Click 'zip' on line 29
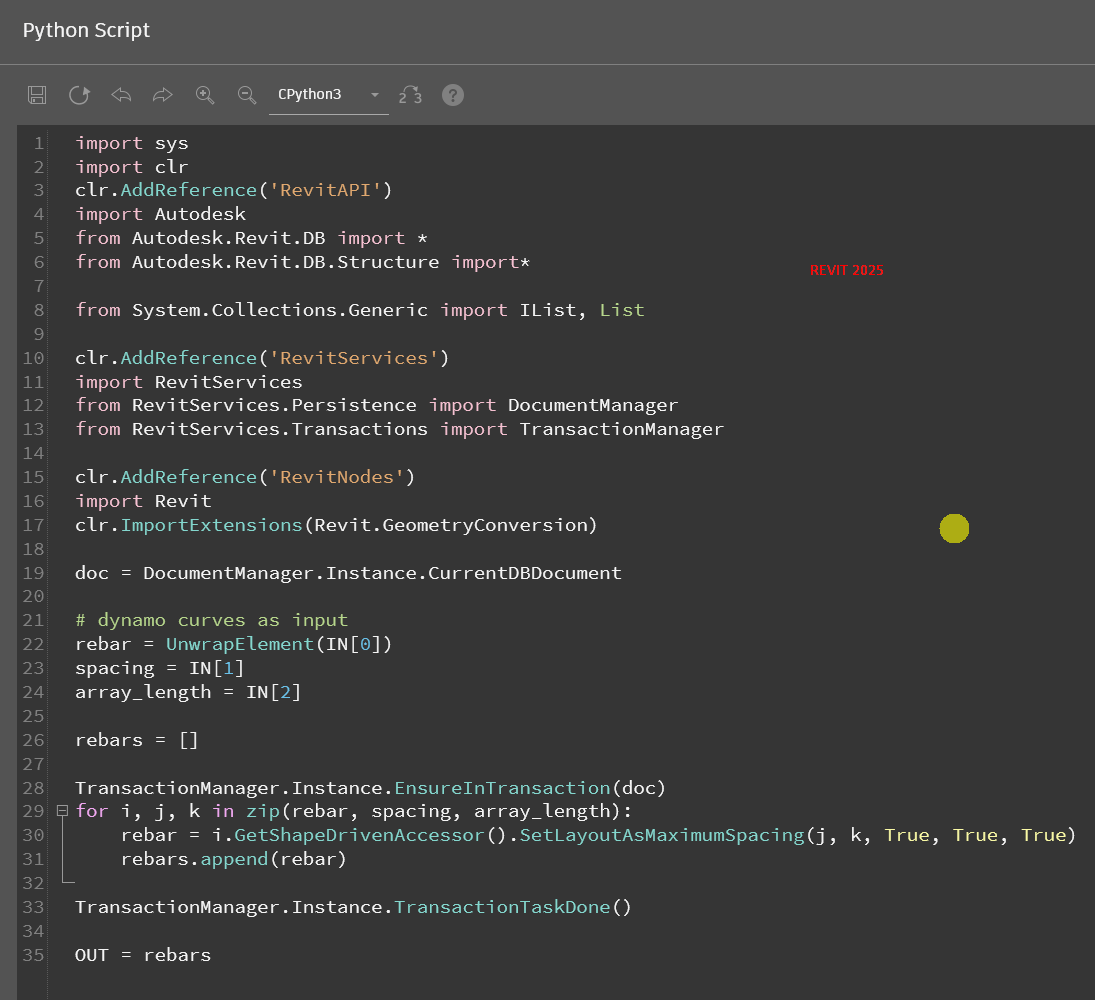Viewport: 1095px width, 1000px height. (263, 811)
